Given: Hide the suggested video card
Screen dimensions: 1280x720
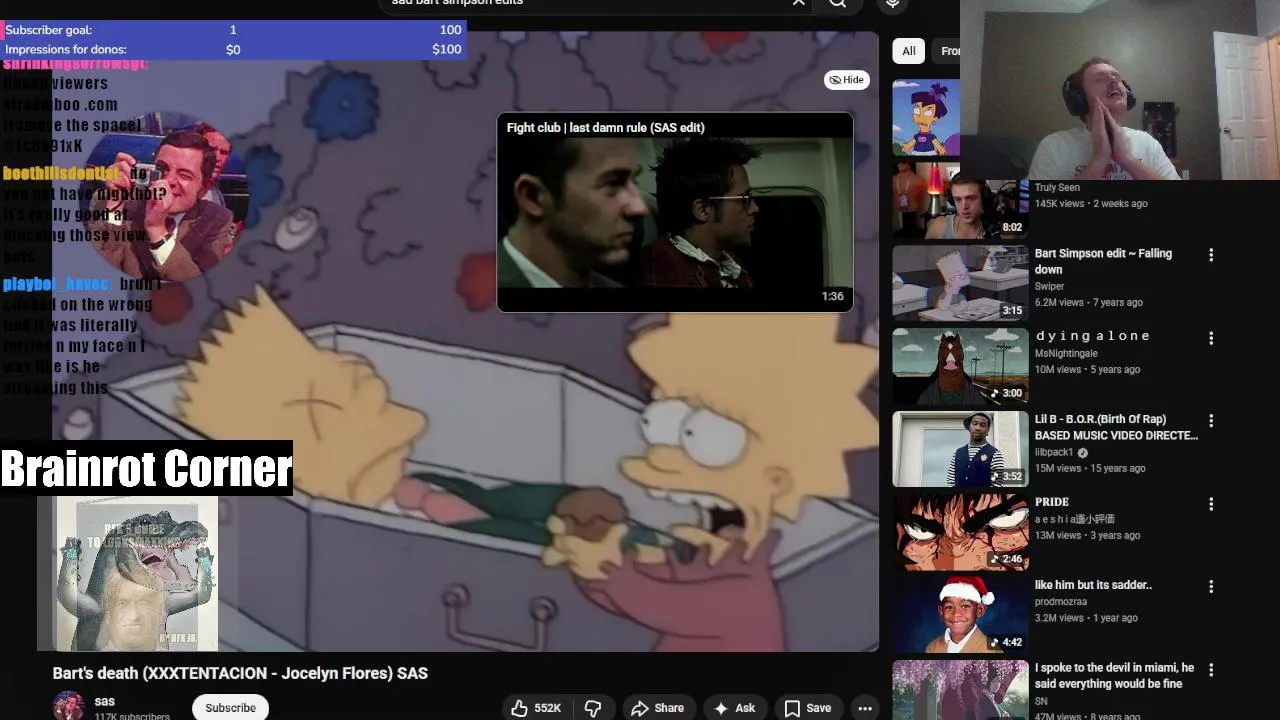Looking at the screenshot, I should [x=847, y=80].
